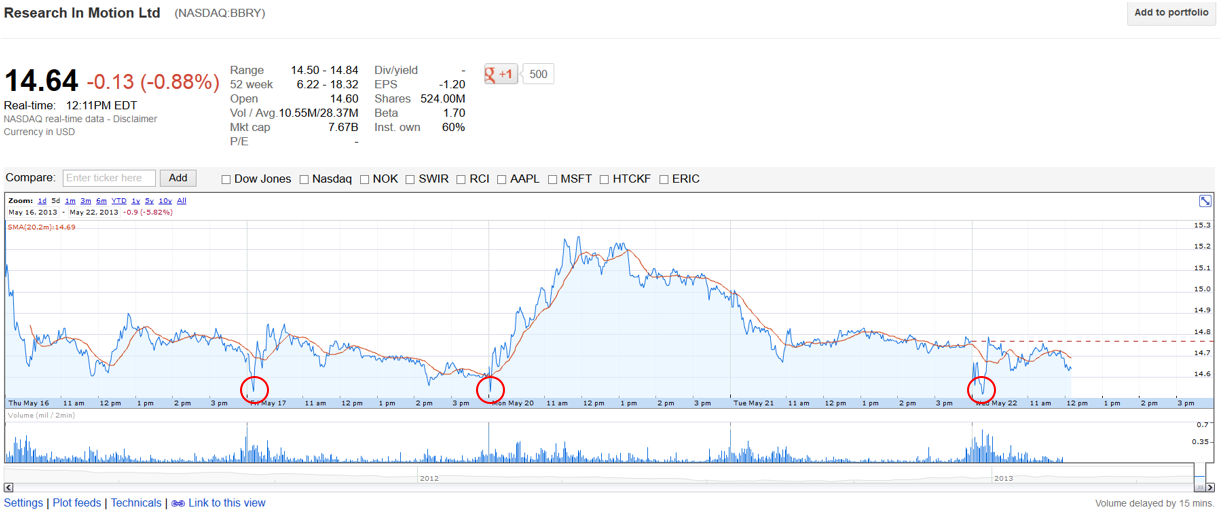Click the Range value 14.50 - 14.84
The image size is (1228, 518).
[324, 71]
